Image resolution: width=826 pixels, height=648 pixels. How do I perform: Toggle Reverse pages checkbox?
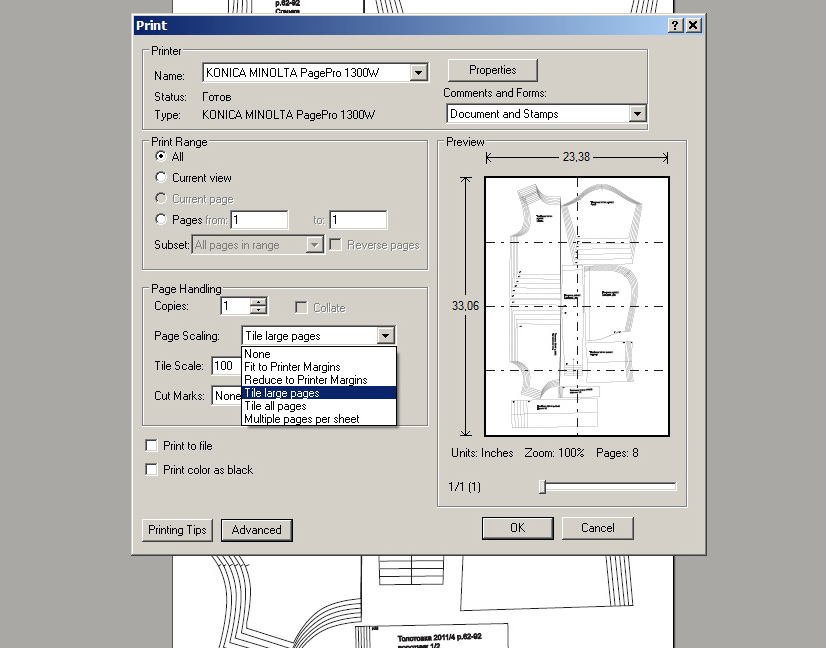pos(335,244)
